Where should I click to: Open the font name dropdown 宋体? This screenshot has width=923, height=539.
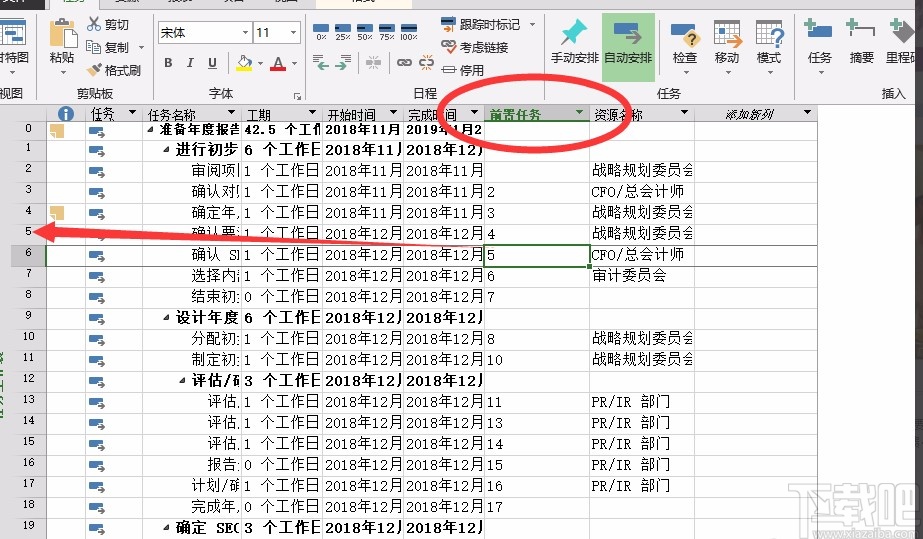click(x=245, y=33)
